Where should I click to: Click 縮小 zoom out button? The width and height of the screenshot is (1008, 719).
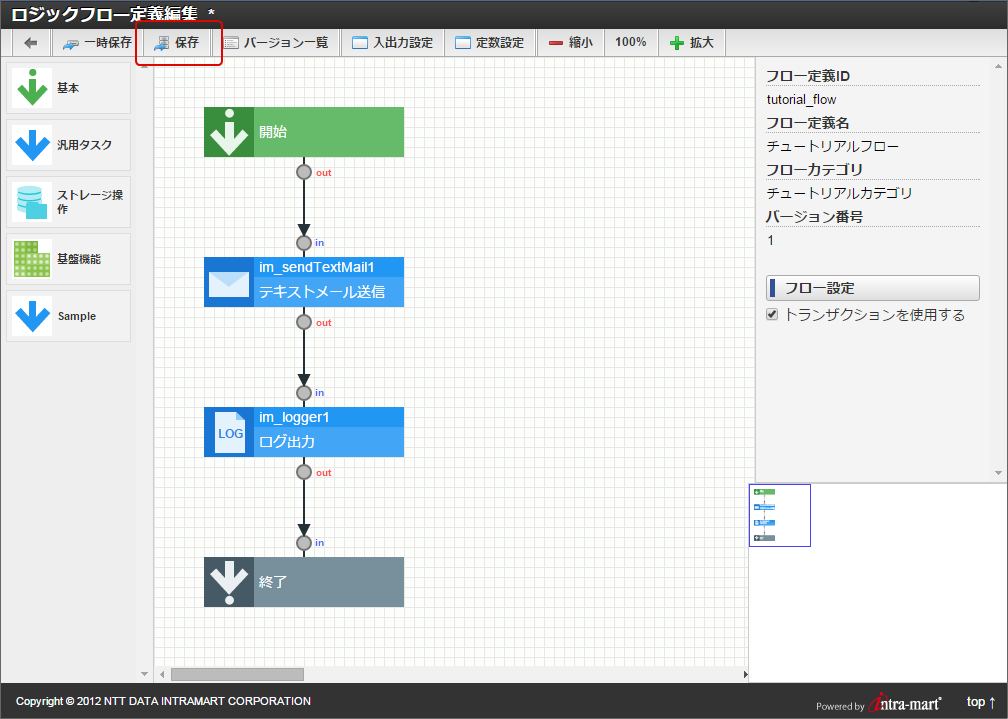coord(571,43)
